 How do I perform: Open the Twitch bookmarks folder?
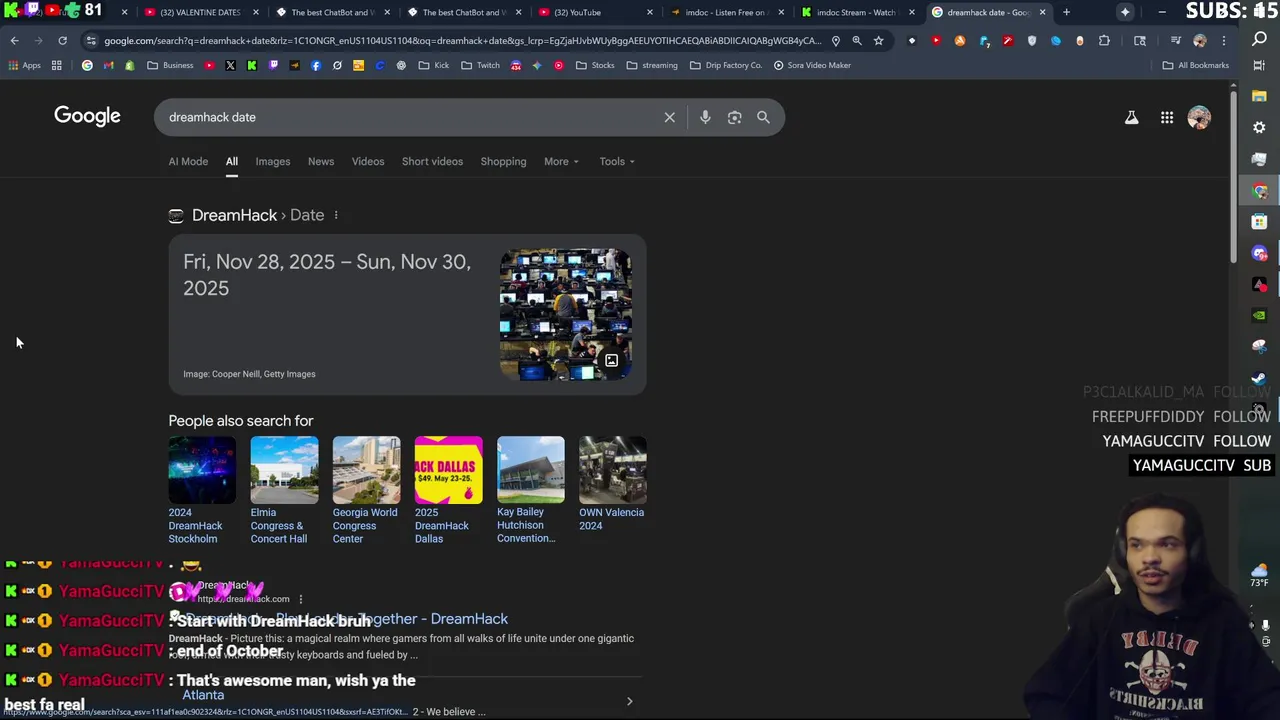click(x=480, y=65)
